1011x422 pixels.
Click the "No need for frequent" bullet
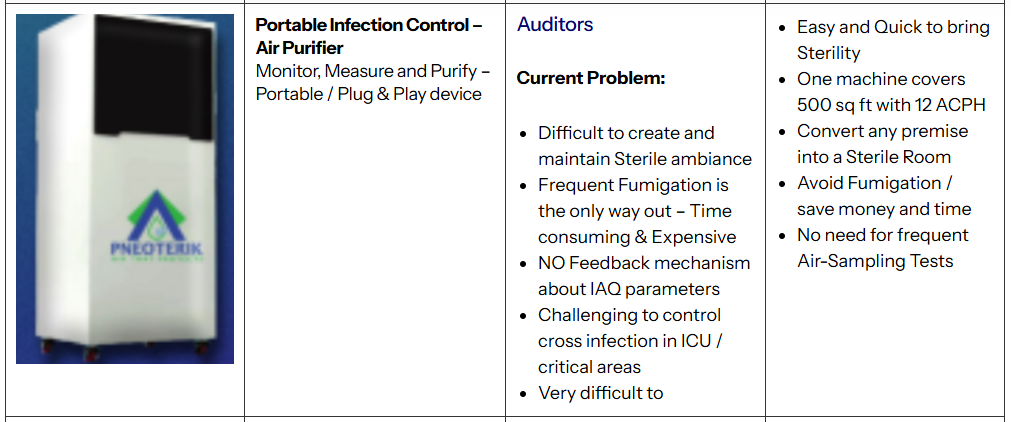pyautogui.click(x=882, y=235)
